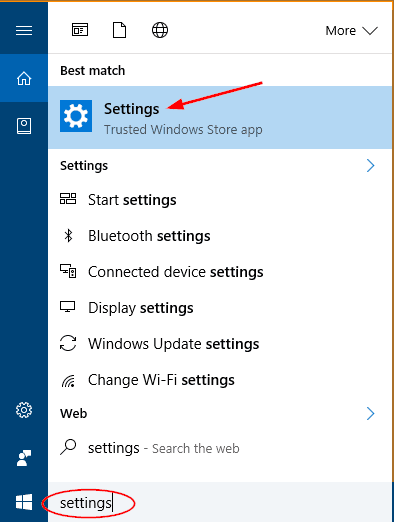Click the magnifier icon beside web search

click(x=68, y=447)
